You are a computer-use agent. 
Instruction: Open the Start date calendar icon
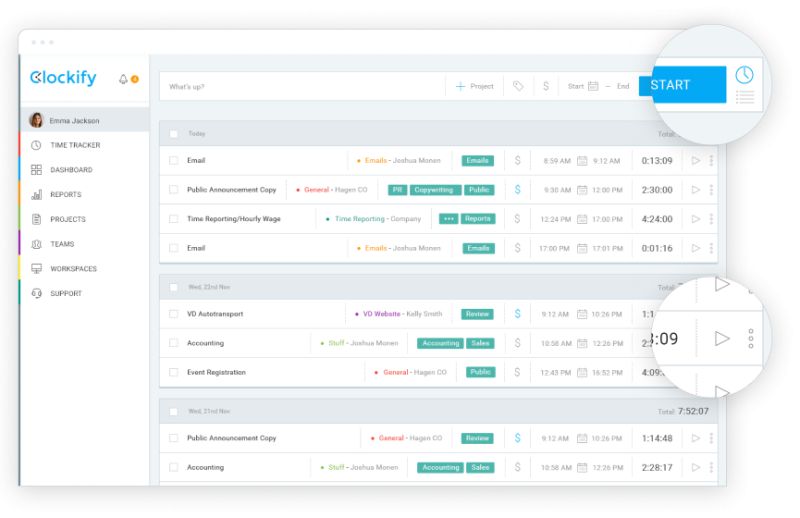click(593, 86)
